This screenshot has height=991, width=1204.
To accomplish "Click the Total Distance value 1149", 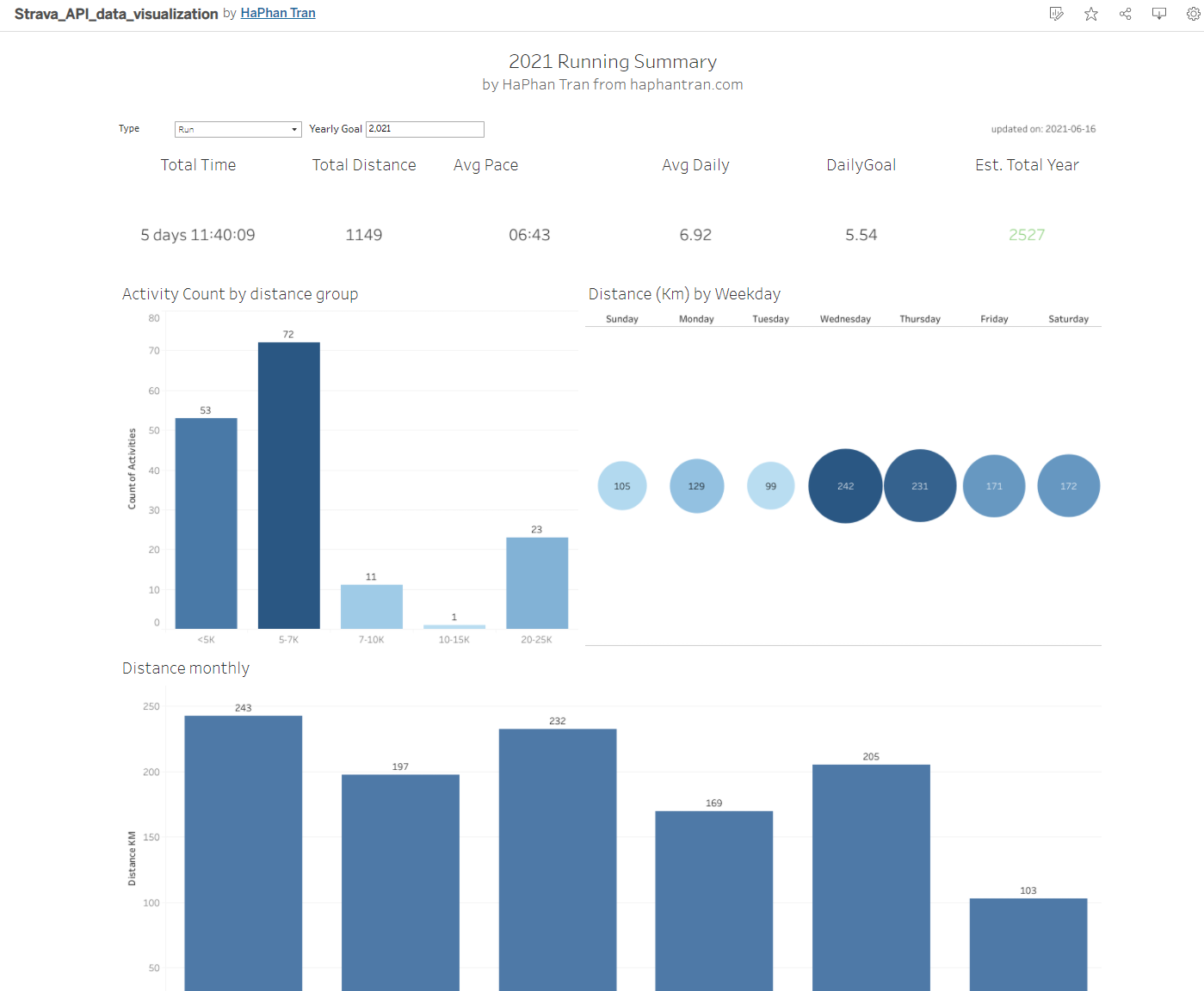I will (364, 235).
